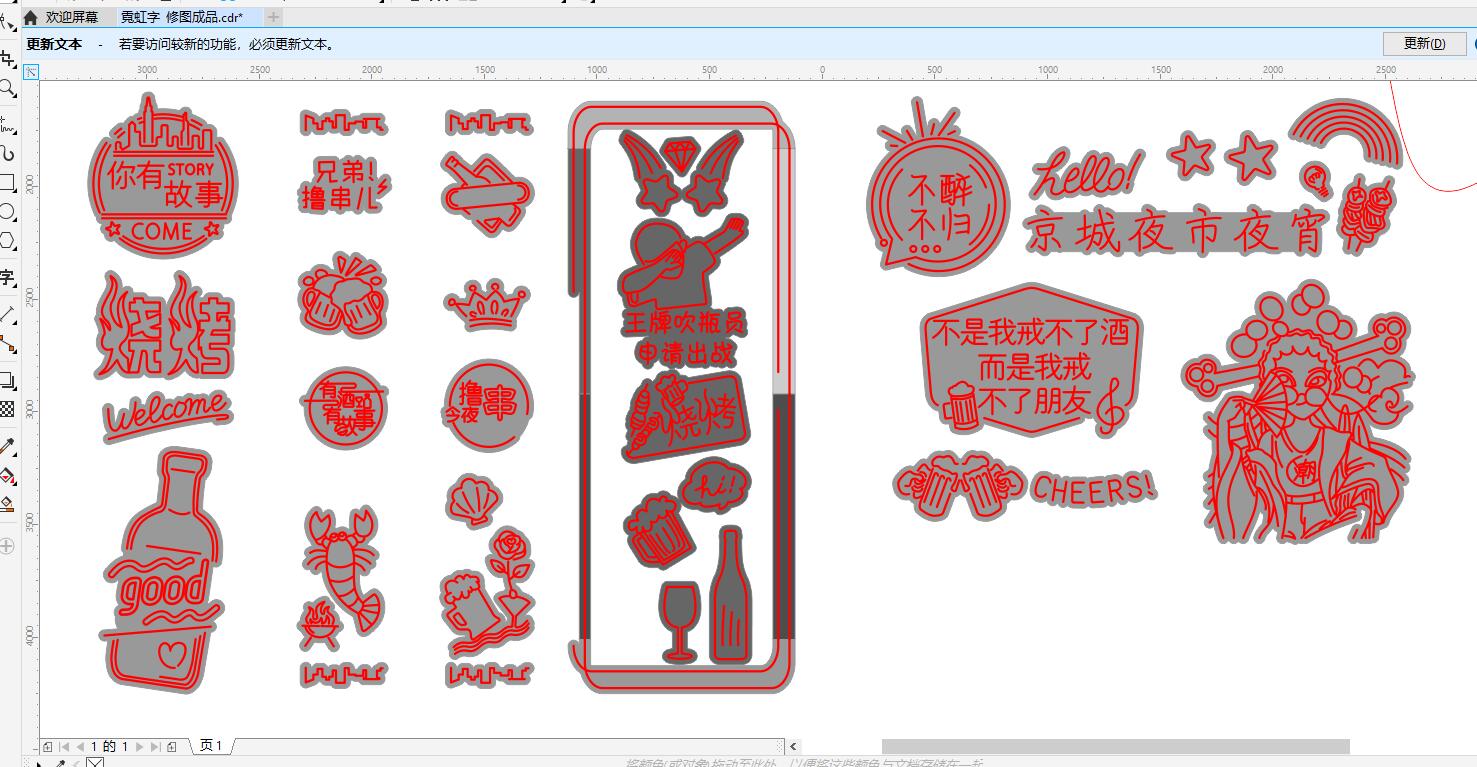Click the no-color X swatch at bottom
1477x767 pixels.
tap(95, 763)
